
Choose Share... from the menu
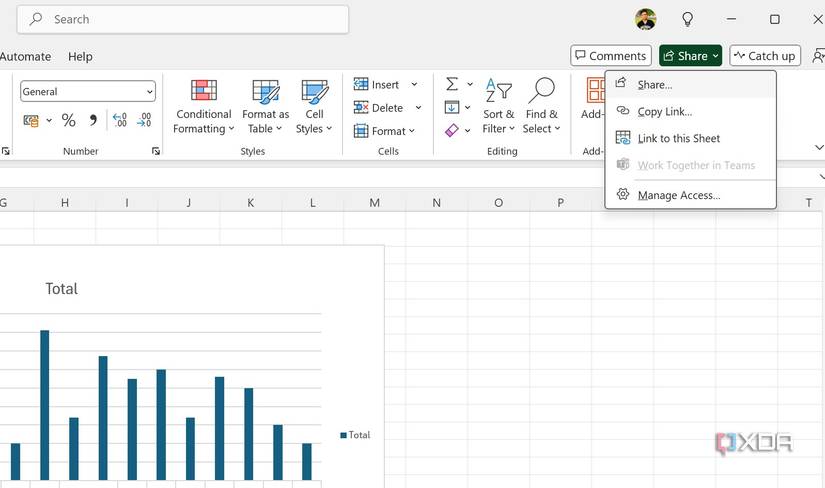(x=690, y=85)
